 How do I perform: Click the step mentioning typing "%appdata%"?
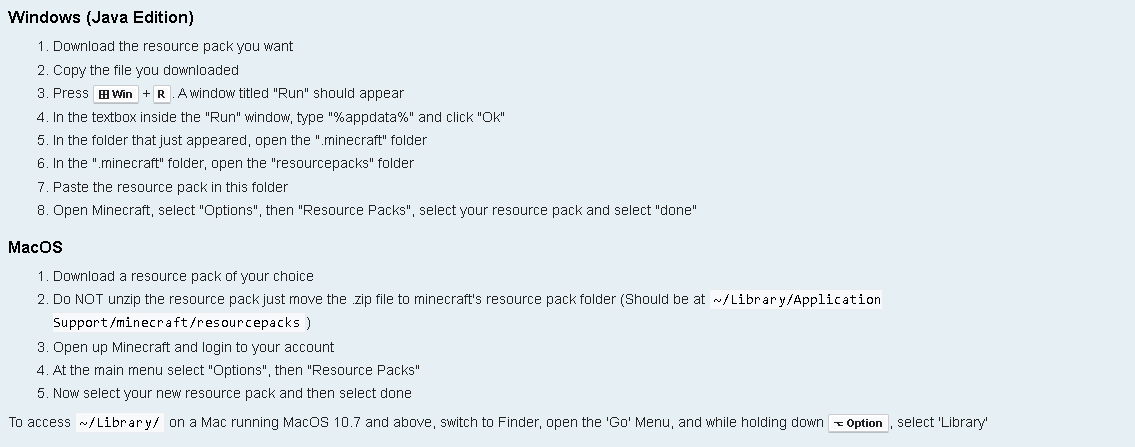[279, 117]
